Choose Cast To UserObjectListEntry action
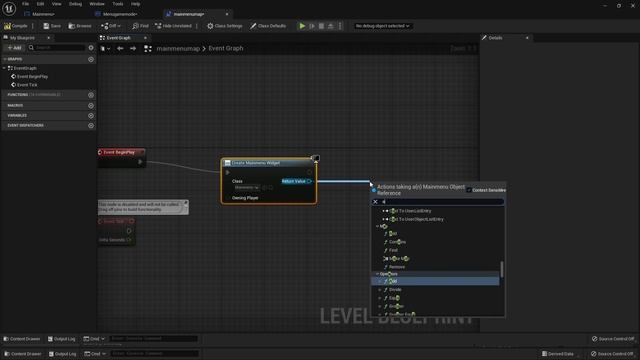Screen dimensions: 640x360 416,219
